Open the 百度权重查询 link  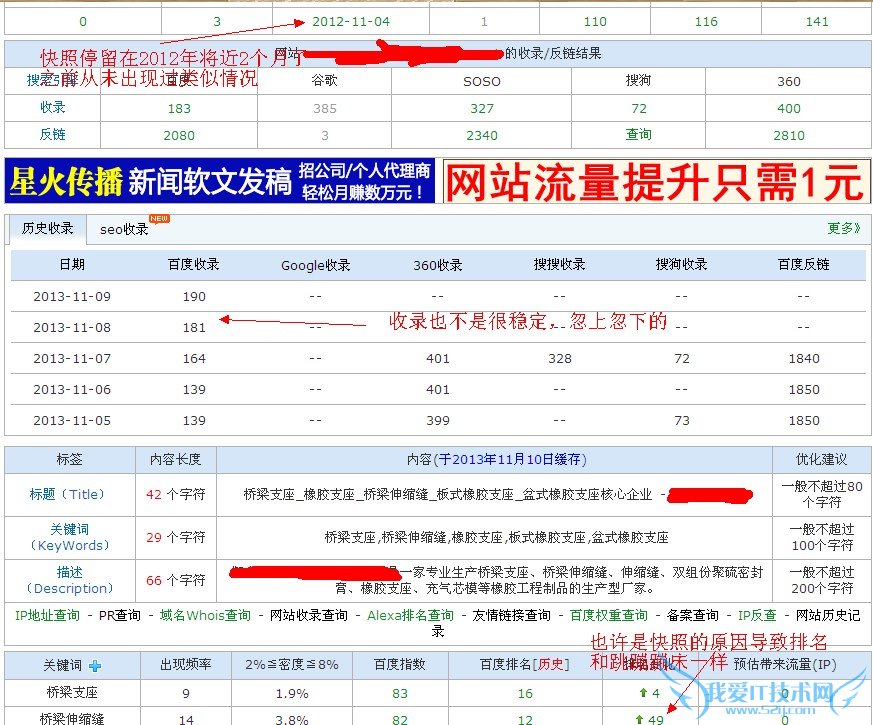[x=609, y=616]
